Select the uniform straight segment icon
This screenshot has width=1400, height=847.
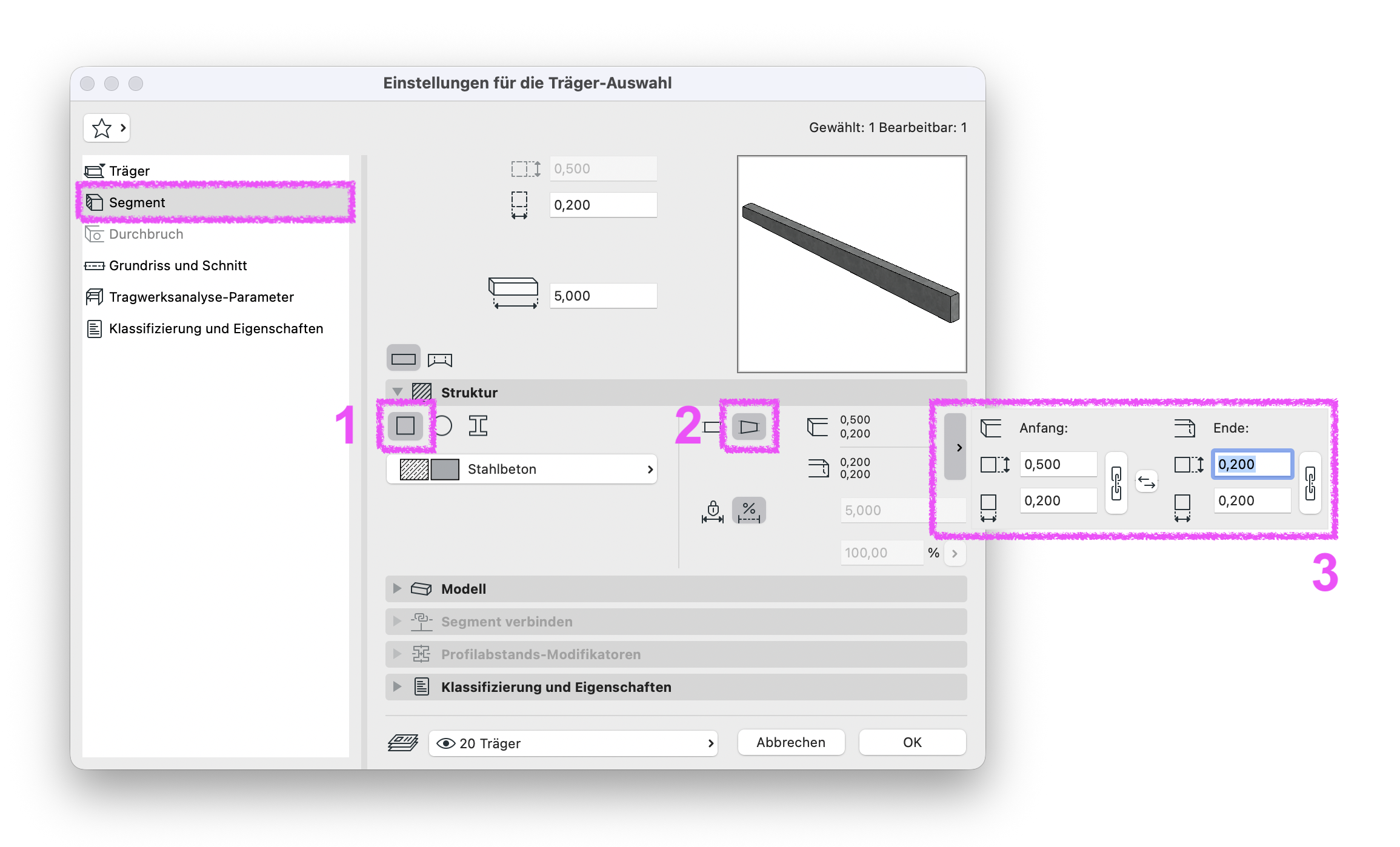tap(712, 427)
